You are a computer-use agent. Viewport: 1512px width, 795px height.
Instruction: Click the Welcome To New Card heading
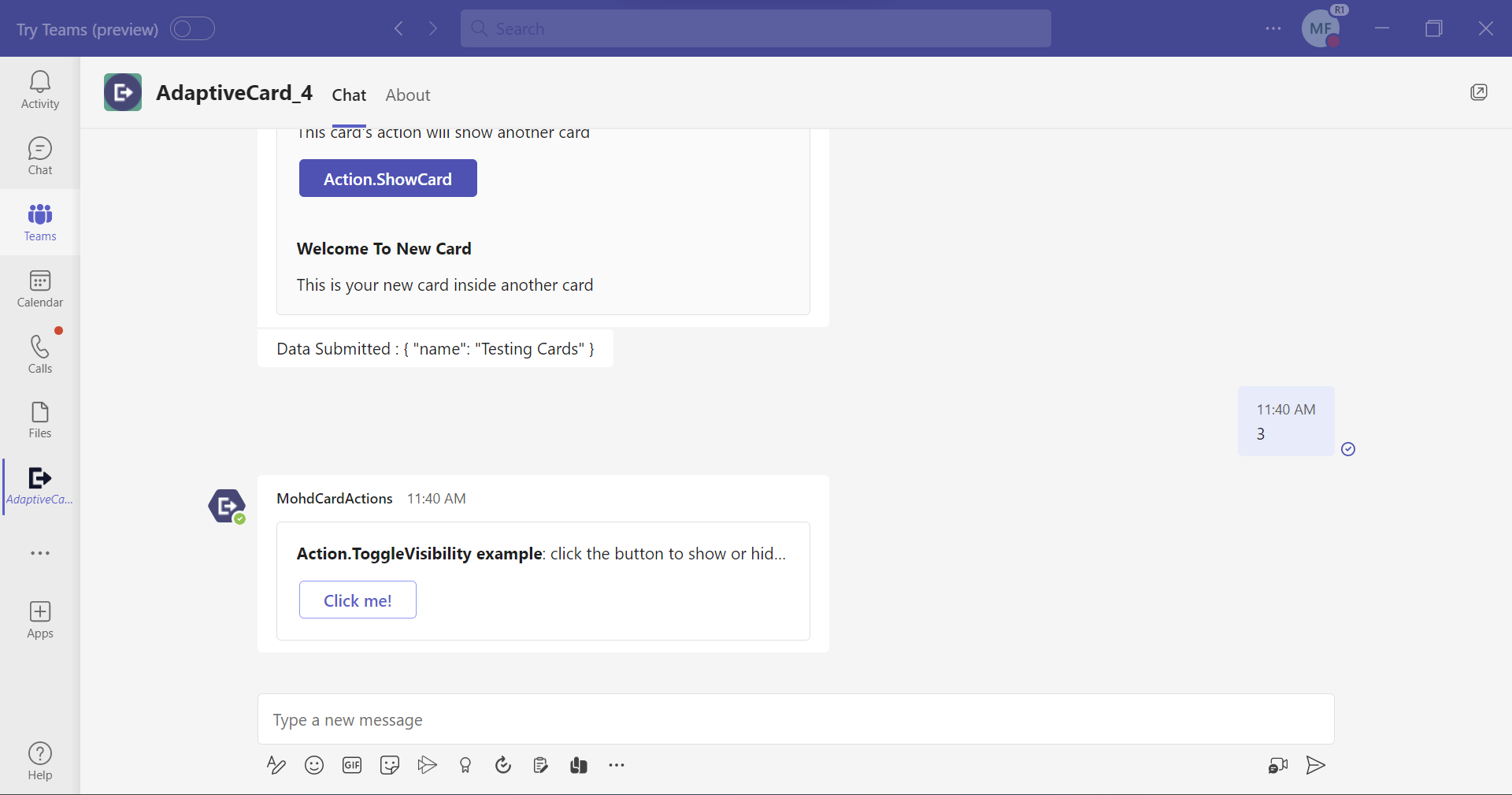[x=384, y=249]
